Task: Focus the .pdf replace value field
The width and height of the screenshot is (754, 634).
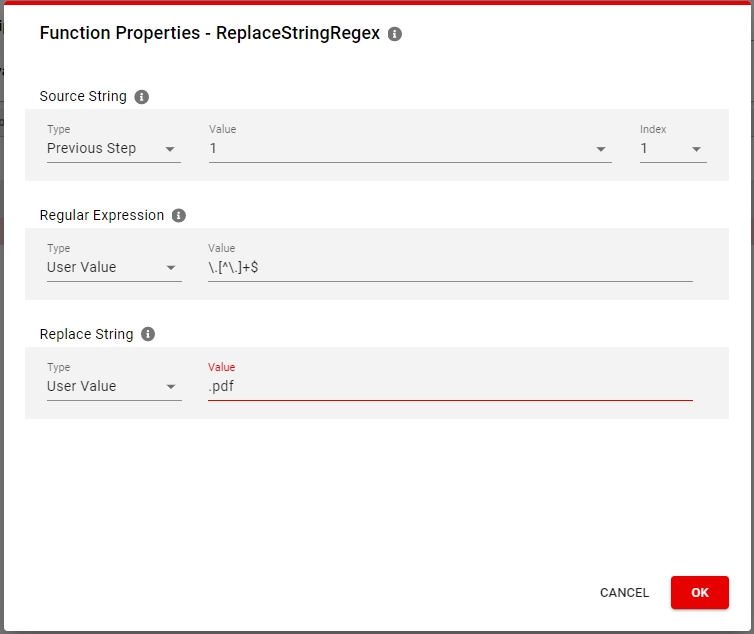Action: click(x=450, y=387)
